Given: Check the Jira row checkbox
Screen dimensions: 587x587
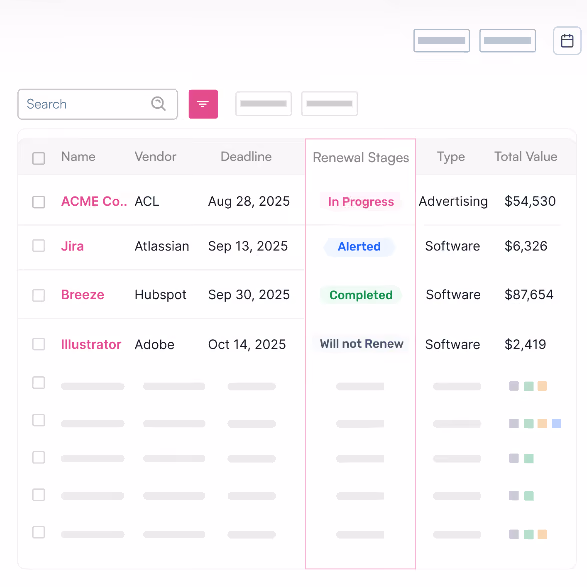Looking at the screenshot, I should [x=39, y=246].
